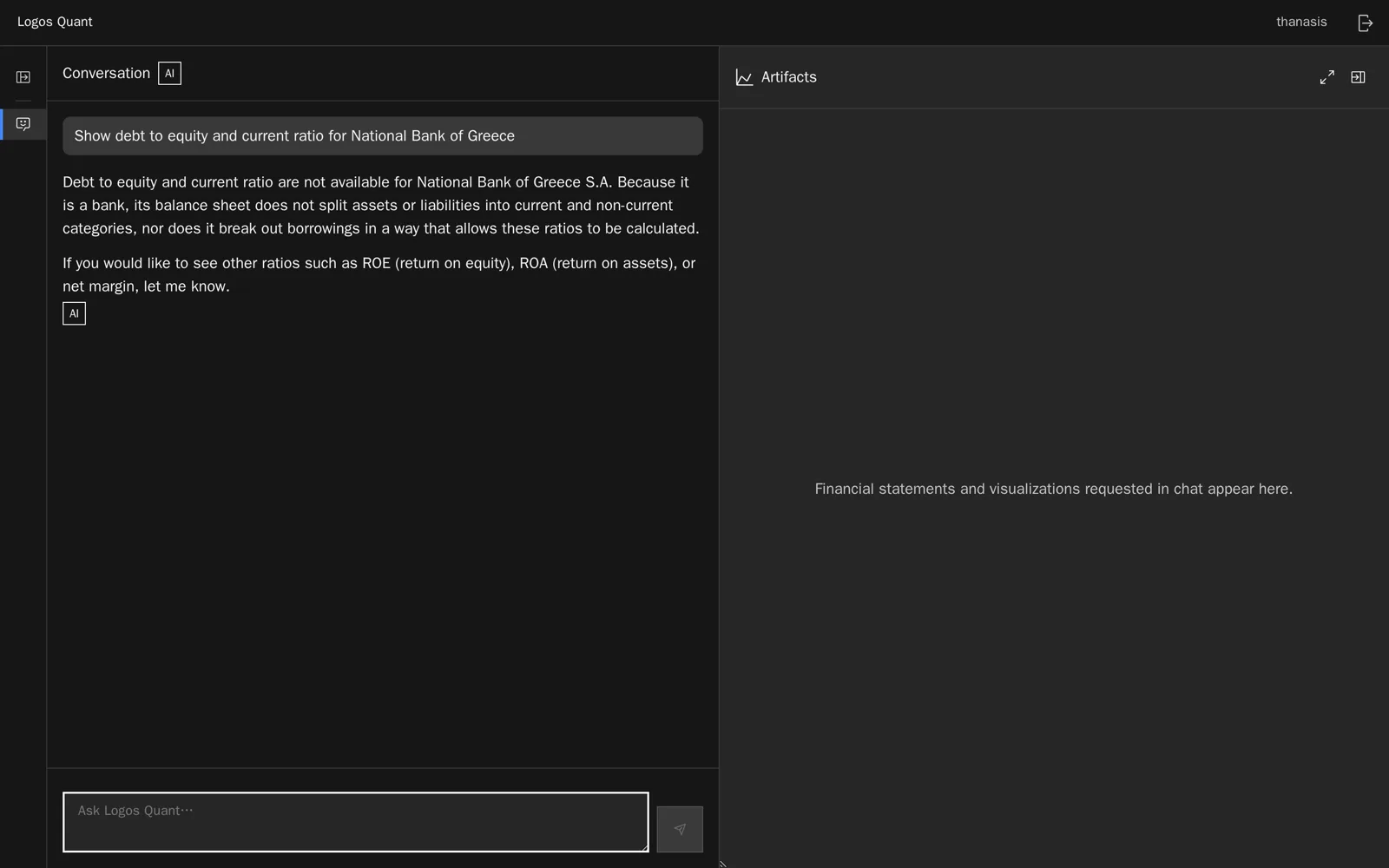This screenshot has width=1389, height=868.
Task: Click the Artifacts chart icon
Action: click(x=744, y=77)
